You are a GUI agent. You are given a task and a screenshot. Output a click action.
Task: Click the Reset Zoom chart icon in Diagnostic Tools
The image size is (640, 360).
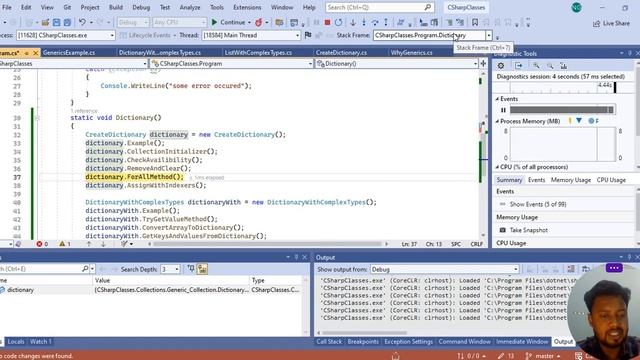click(564, 65)
